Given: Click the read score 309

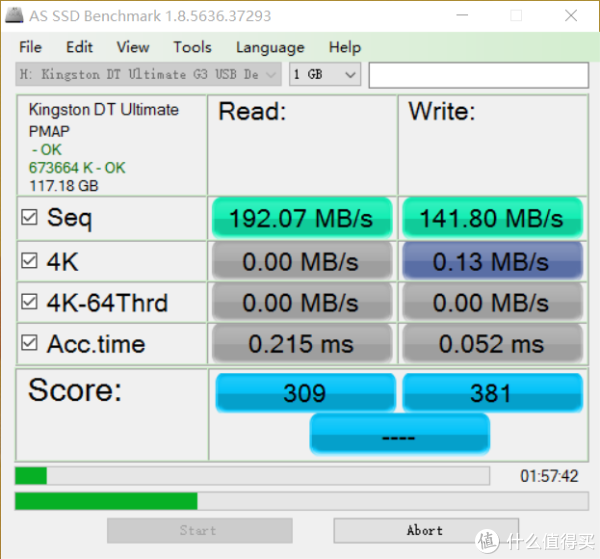Looking at the screenshot, I should coord(305,393).
